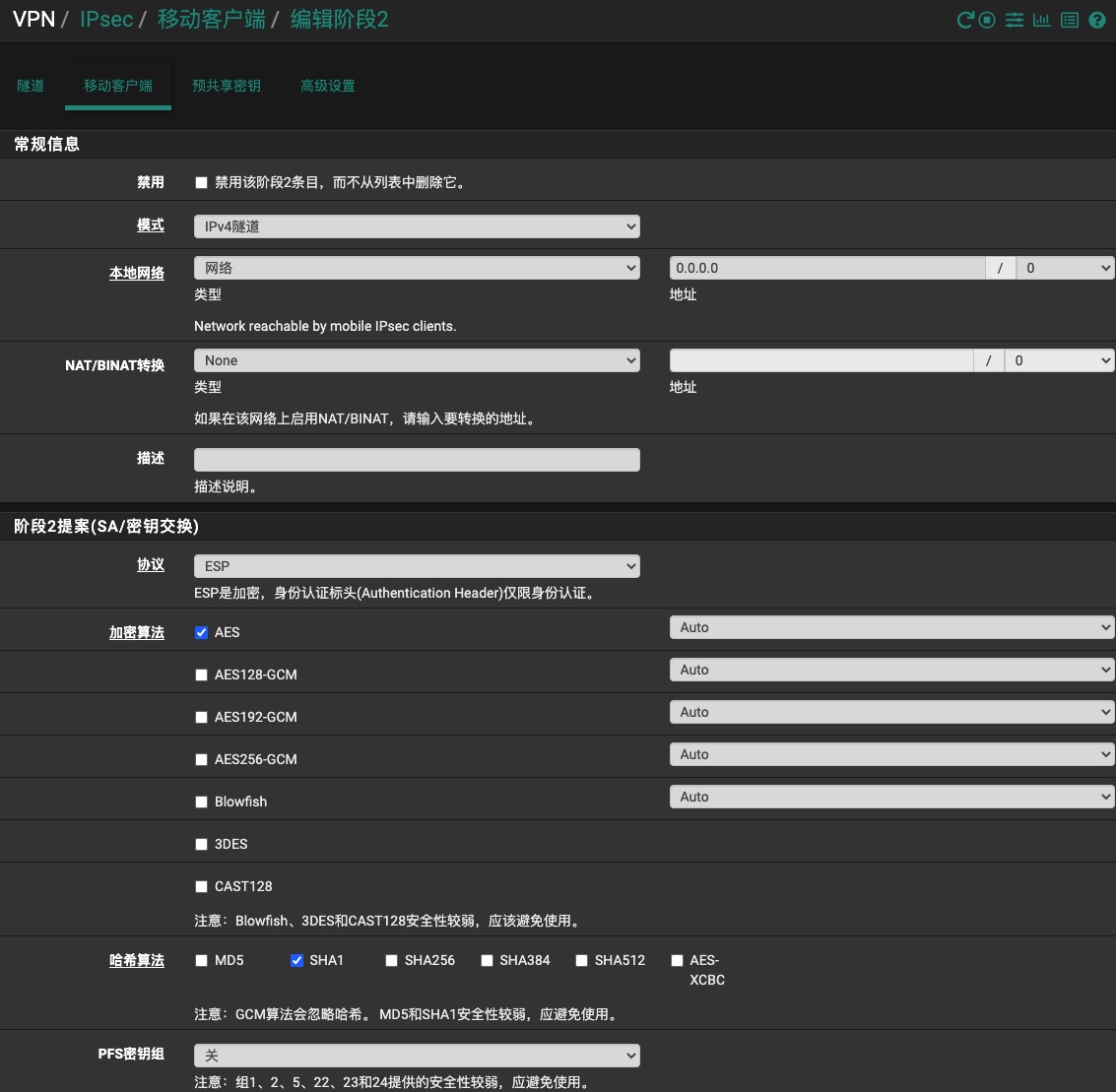Check the SHA256 hash algorithm box

click(x=392, y=961)
